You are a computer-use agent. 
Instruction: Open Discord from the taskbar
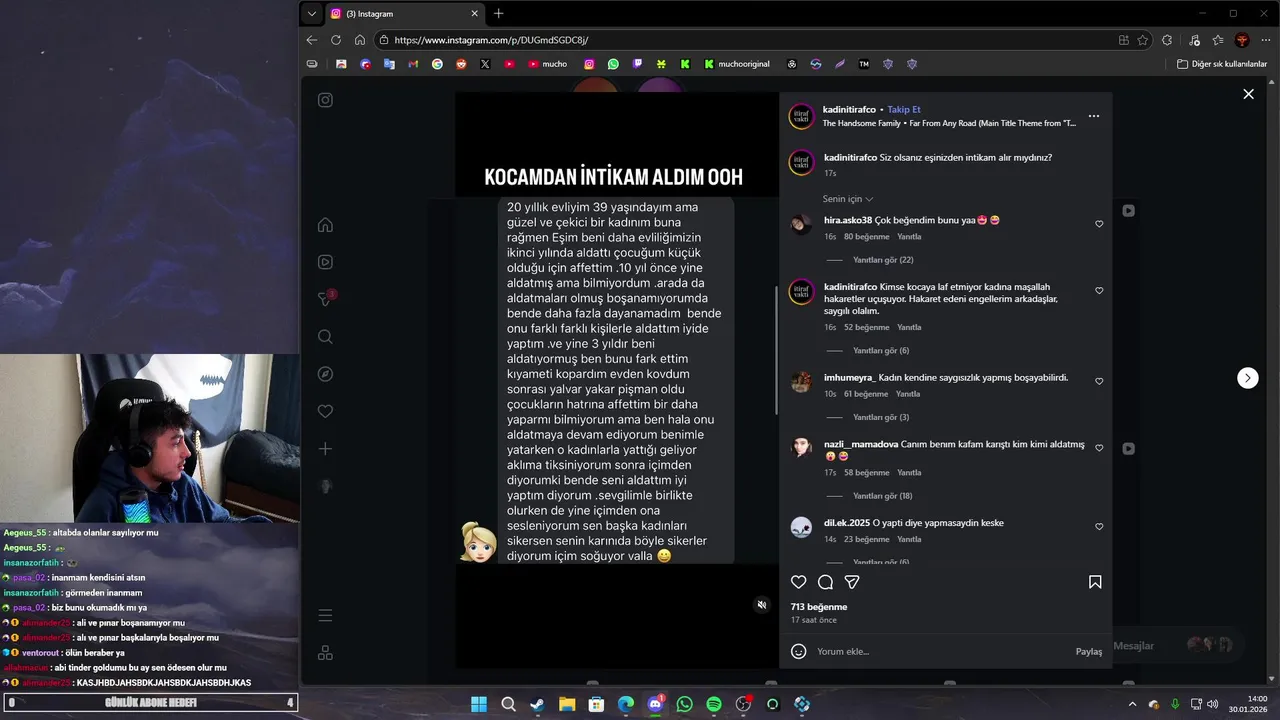(655, 704)
